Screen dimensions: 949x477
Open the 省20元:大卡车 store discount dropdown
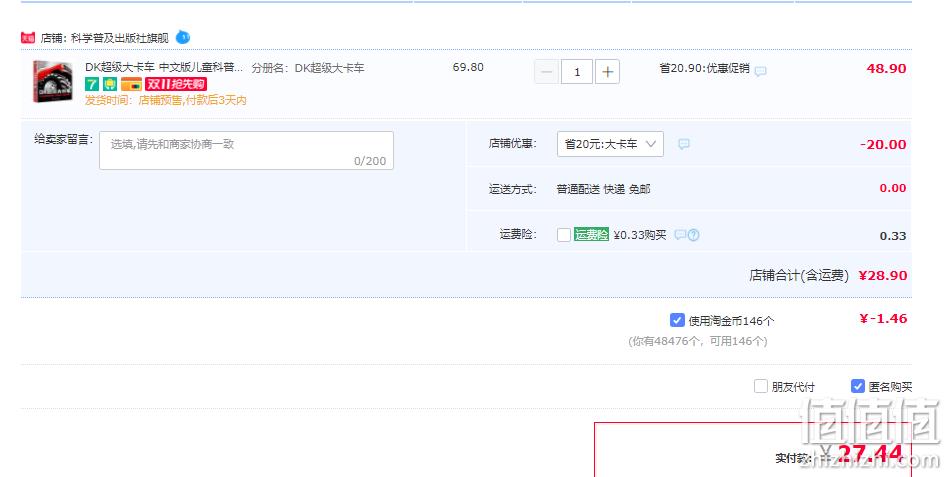[610, 144]
